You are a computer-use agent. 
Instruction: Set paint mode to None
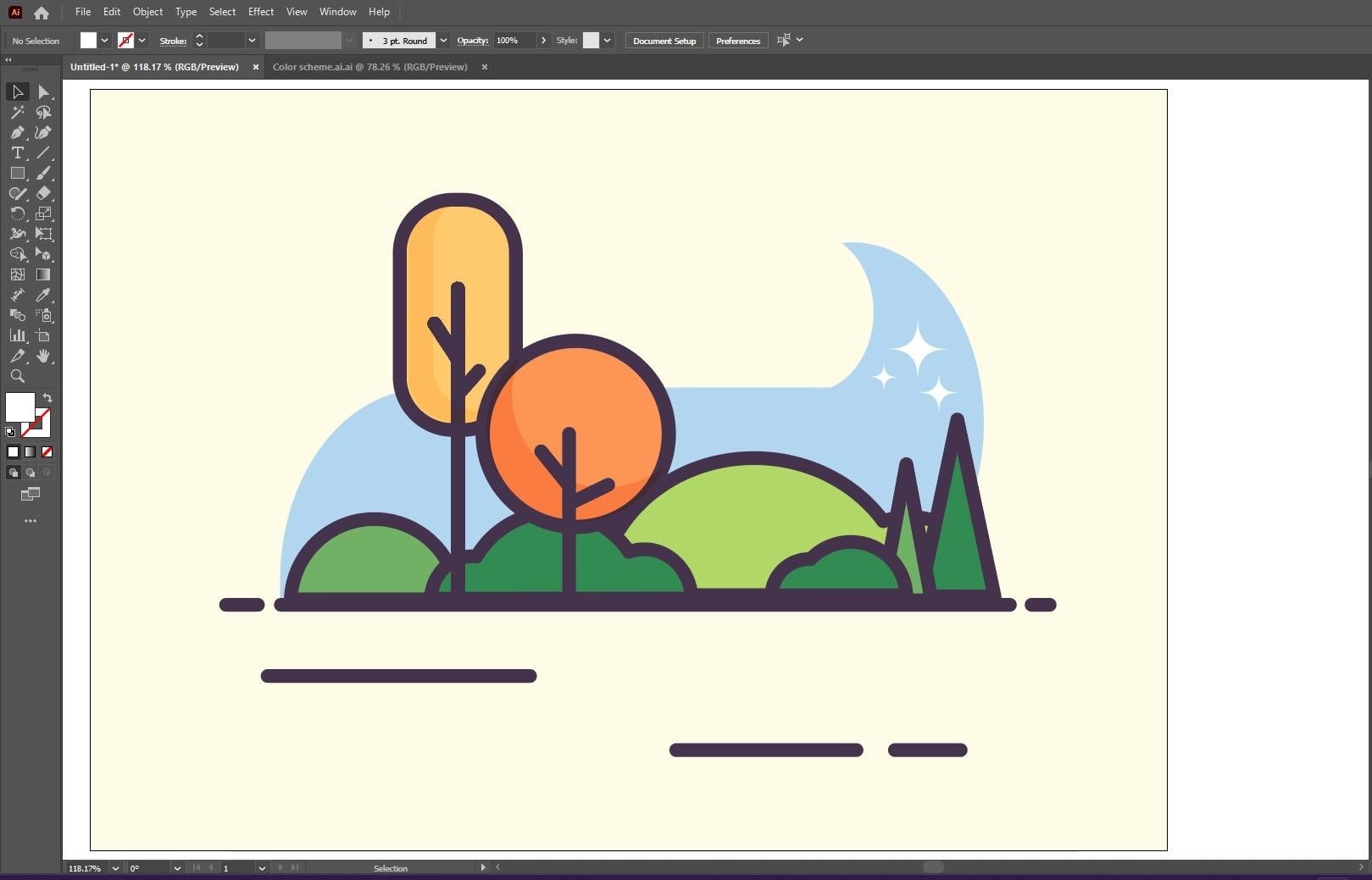tap(47, 451)
